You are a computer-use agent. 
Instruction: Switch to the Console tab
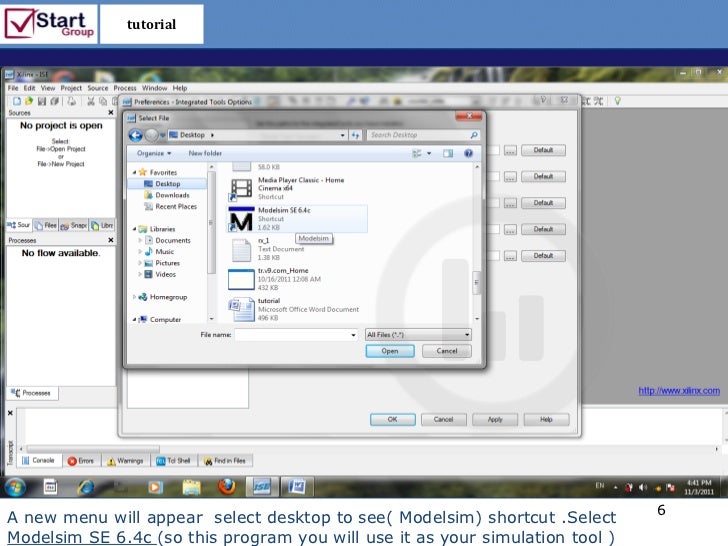[39, 461]
